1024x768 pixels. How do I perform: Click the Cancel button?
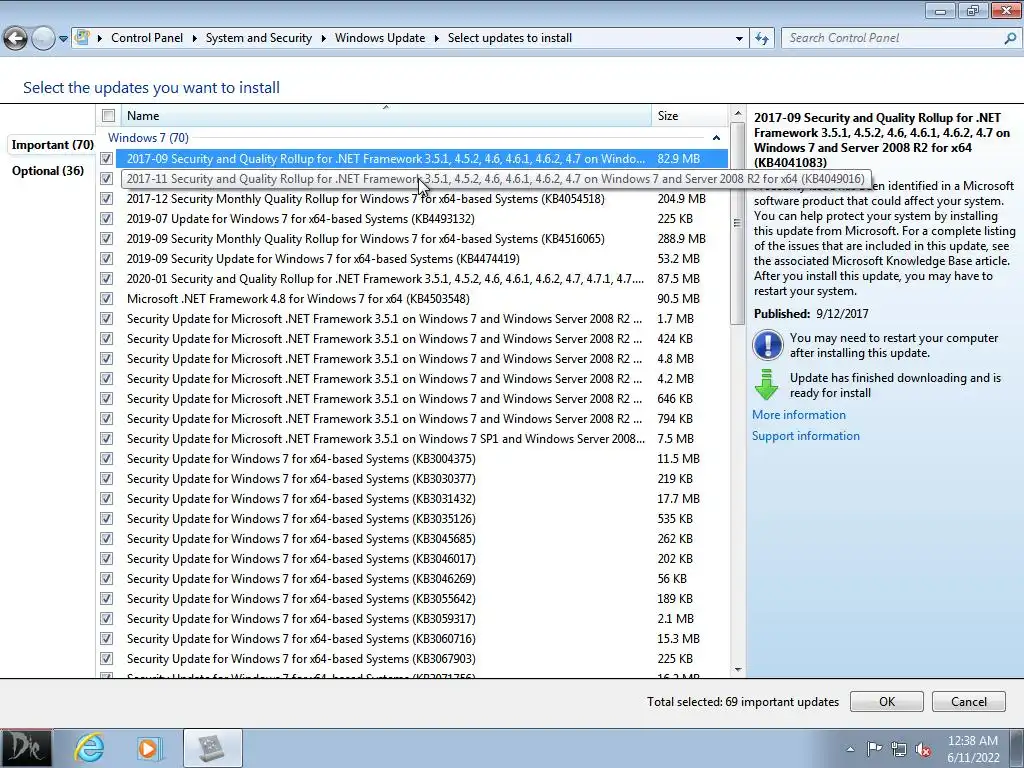(968, 701)
